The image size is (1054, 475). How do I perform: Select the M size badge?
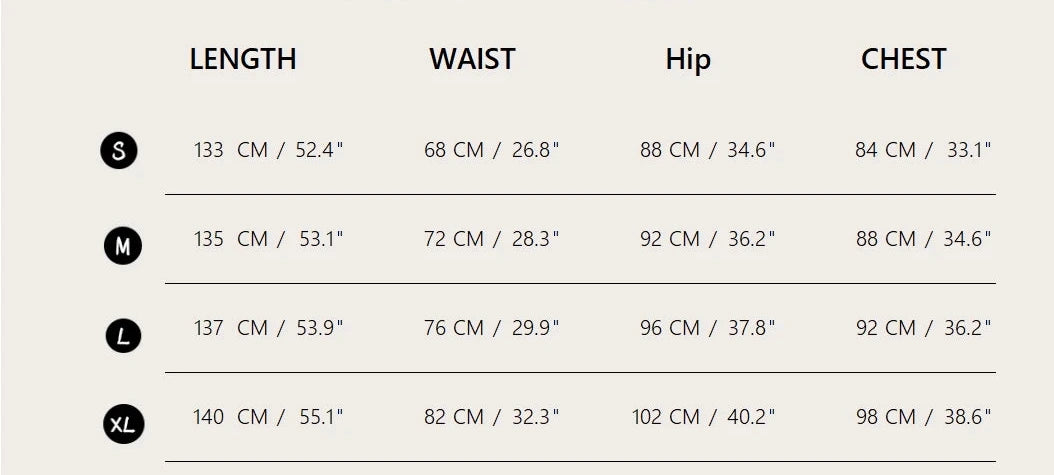click(x=123, y=245)
